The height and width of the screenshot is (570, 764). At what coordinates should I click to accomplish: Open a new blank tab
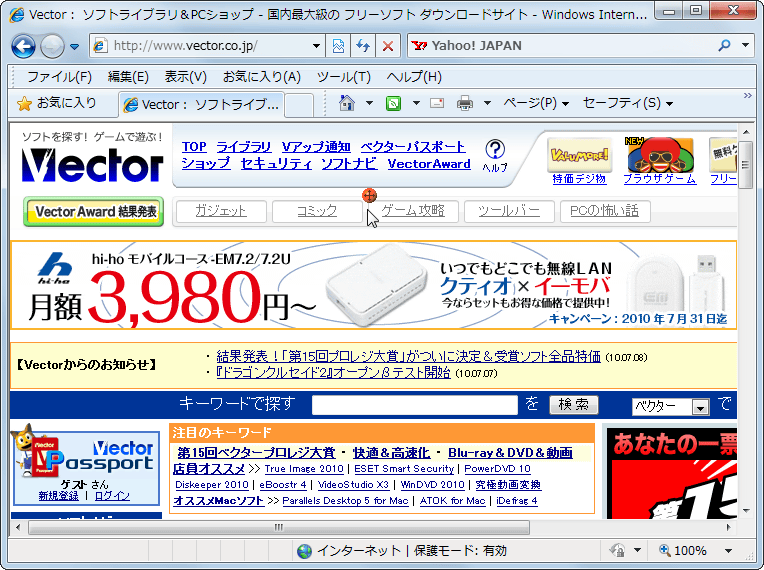(299, 105)
